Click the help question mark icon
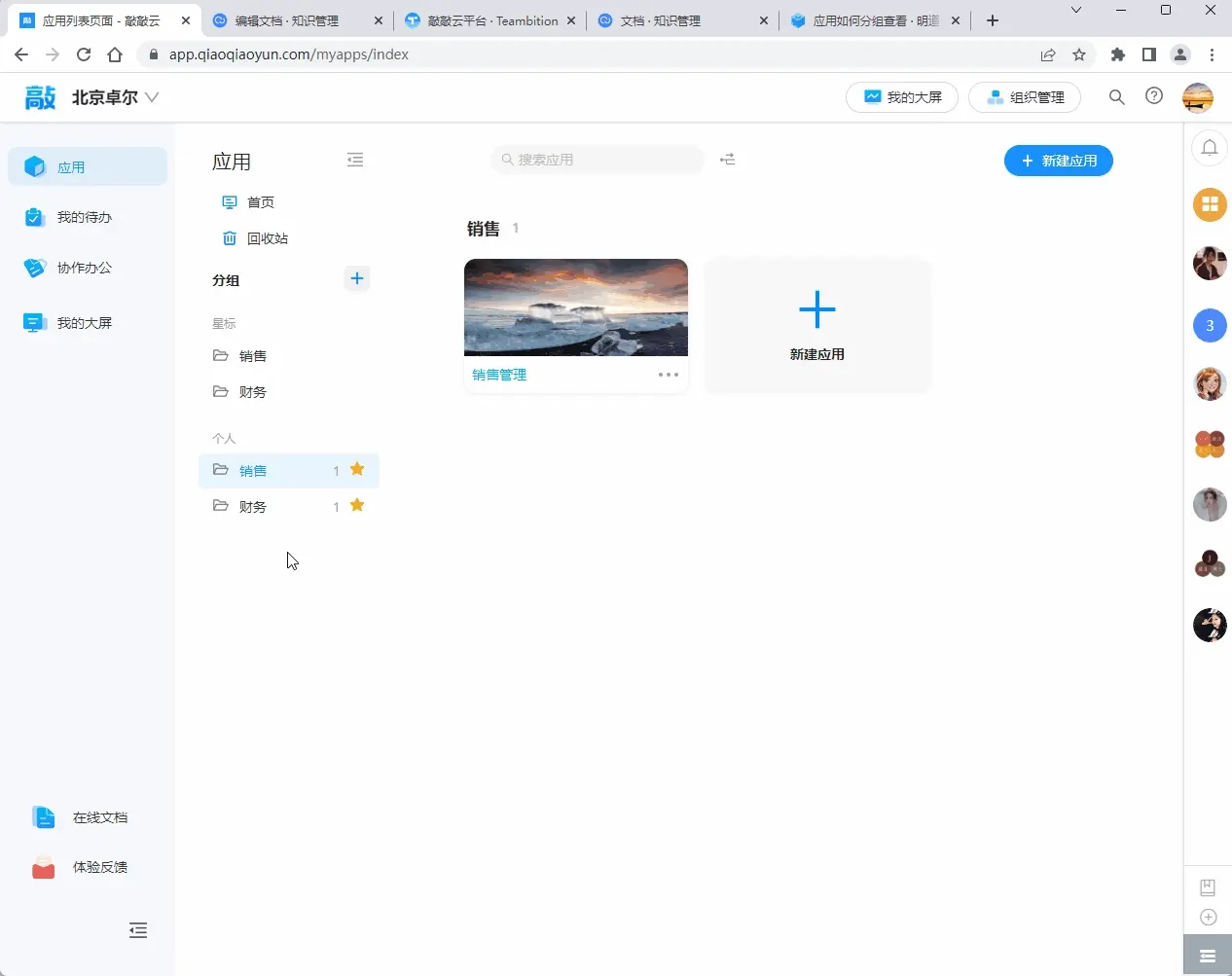The image size is (1232, 976). (1154, 96)
